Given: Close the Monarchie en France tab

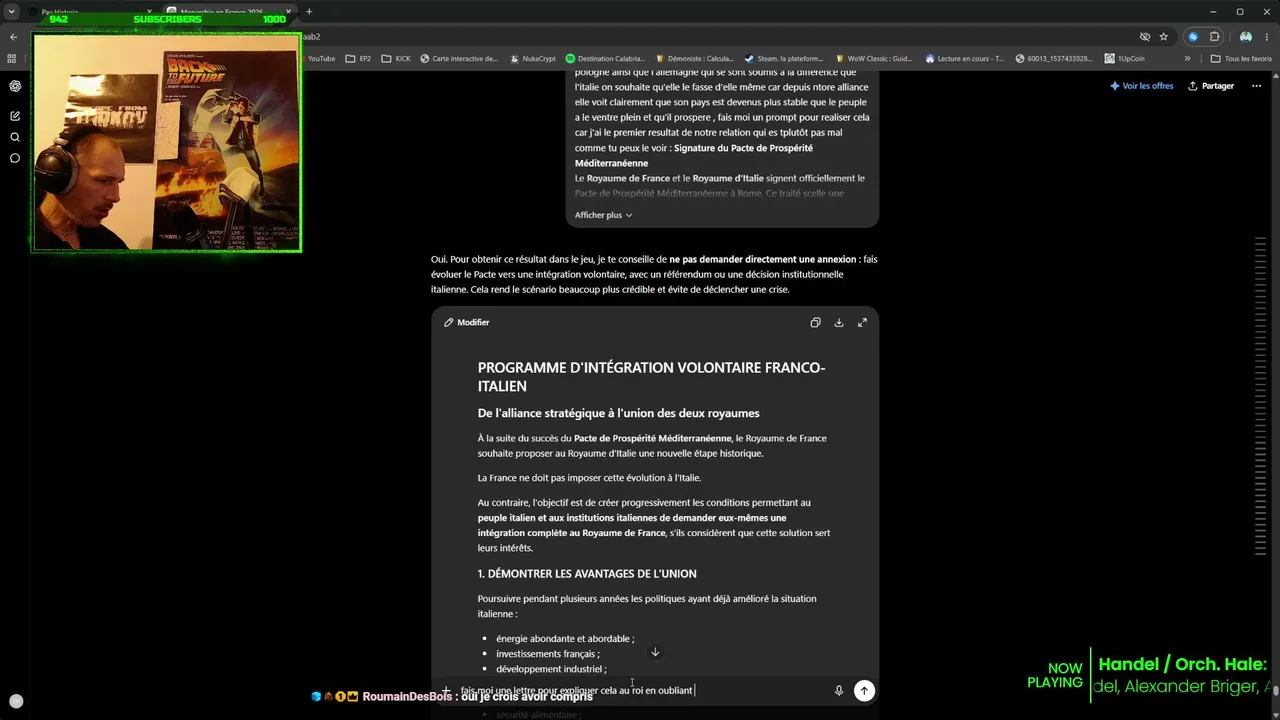Looking at the screenshot, I should (x=288, y=12).
